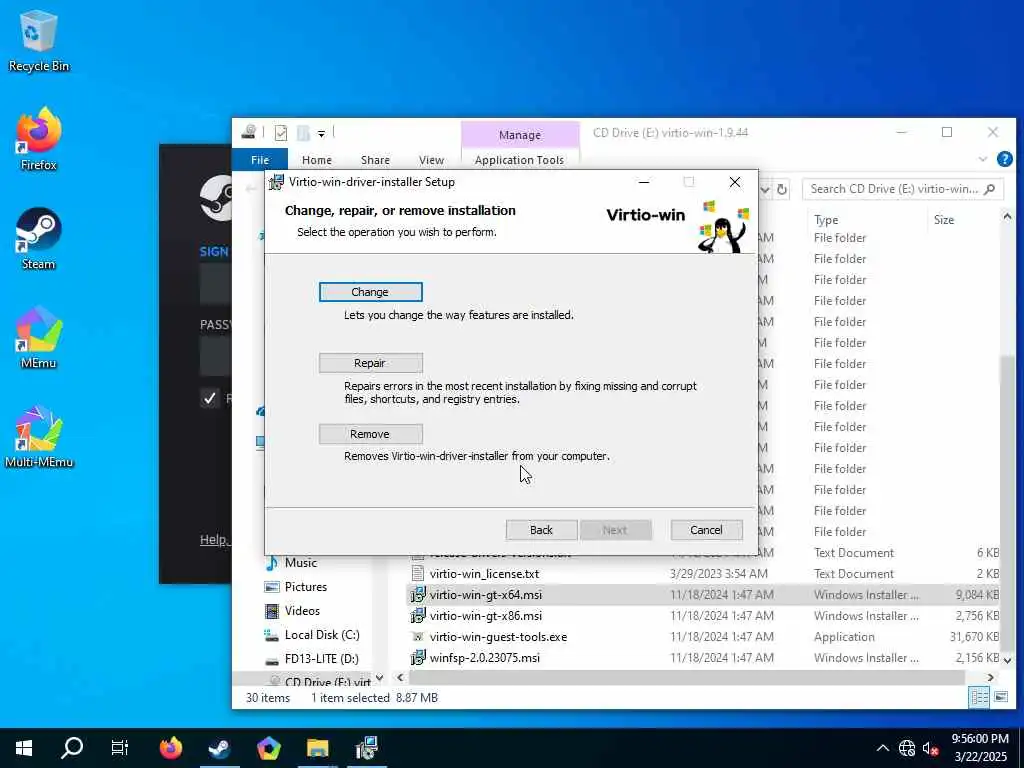Image resolution: width=1024 pixels, height=768 pixels.
Task: Expand the Explorer ribbon chevron
Action: [x=983, y=159]
